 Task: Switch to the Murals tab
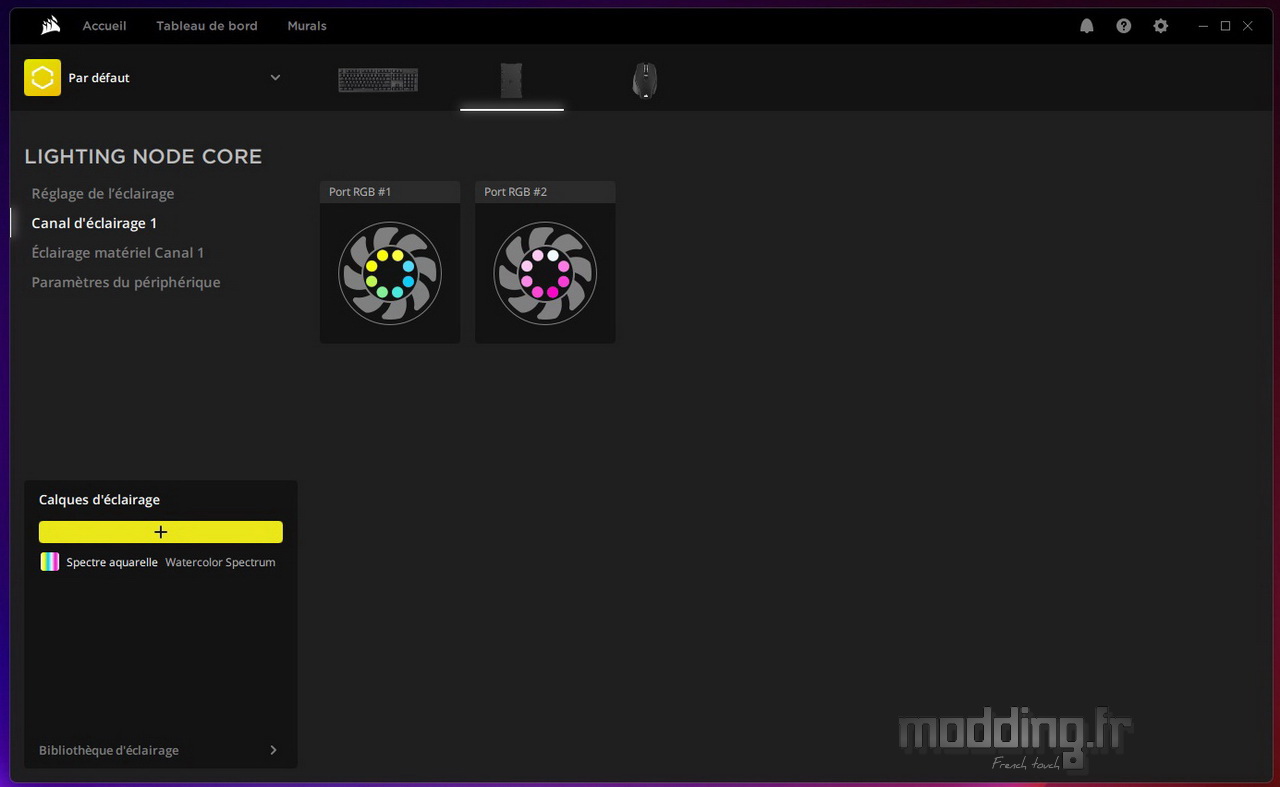pyautogui.click(x=307, y=26)
